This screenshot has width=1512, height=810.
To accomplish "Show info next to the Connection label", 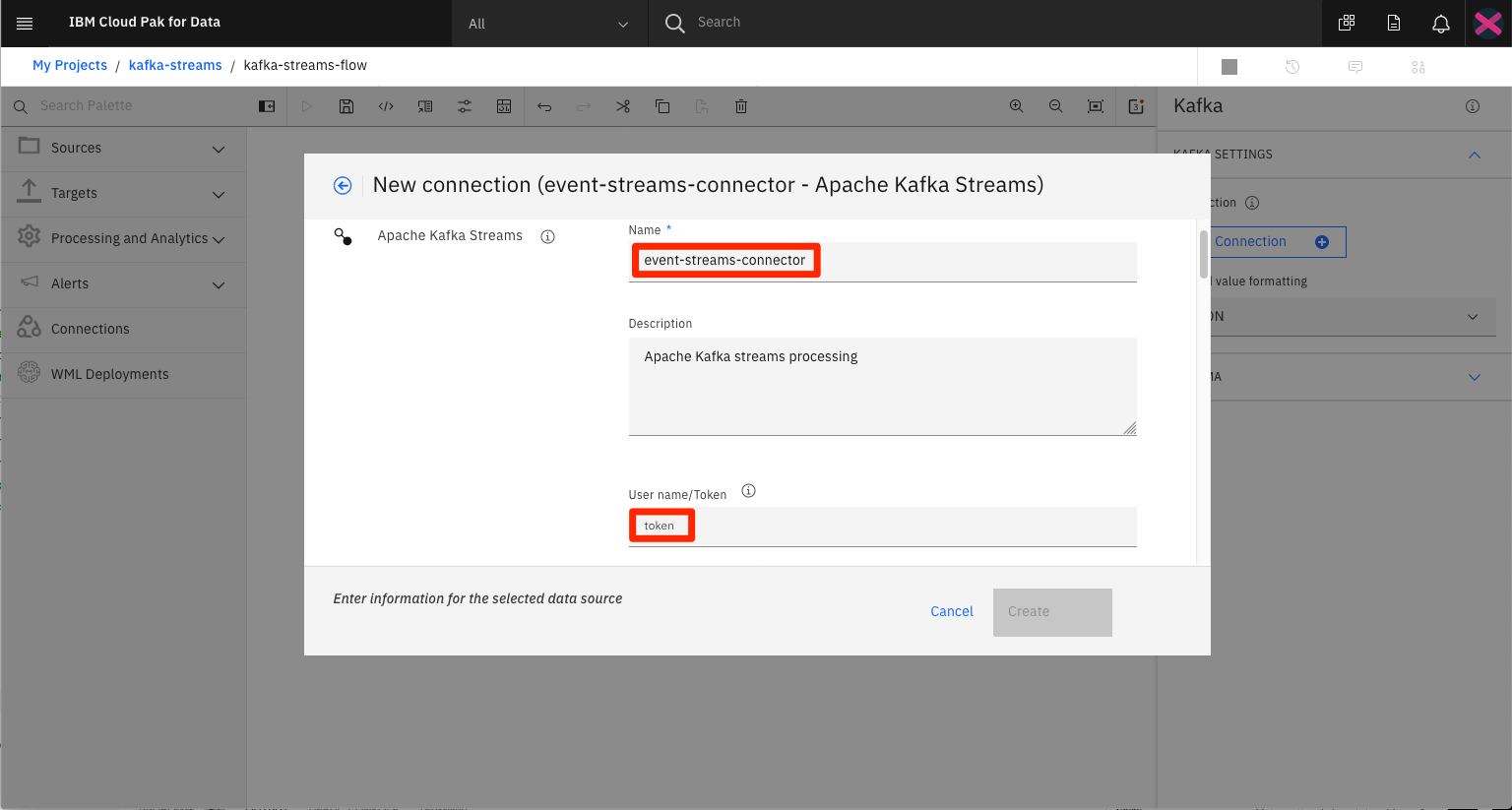I will [x=1252, y=203].
